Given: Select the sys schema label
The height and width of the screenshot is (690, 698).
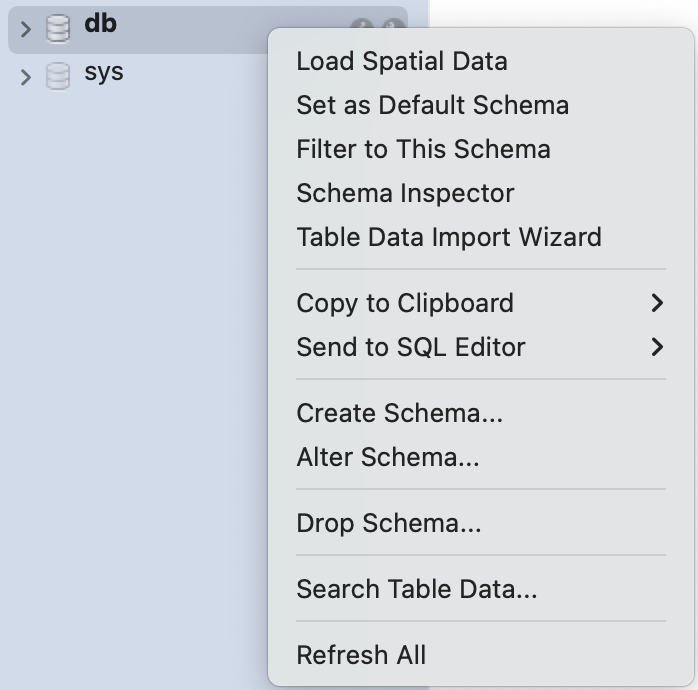Looking at the screenshot, I should pyautogui.click(x=104, y=73).
